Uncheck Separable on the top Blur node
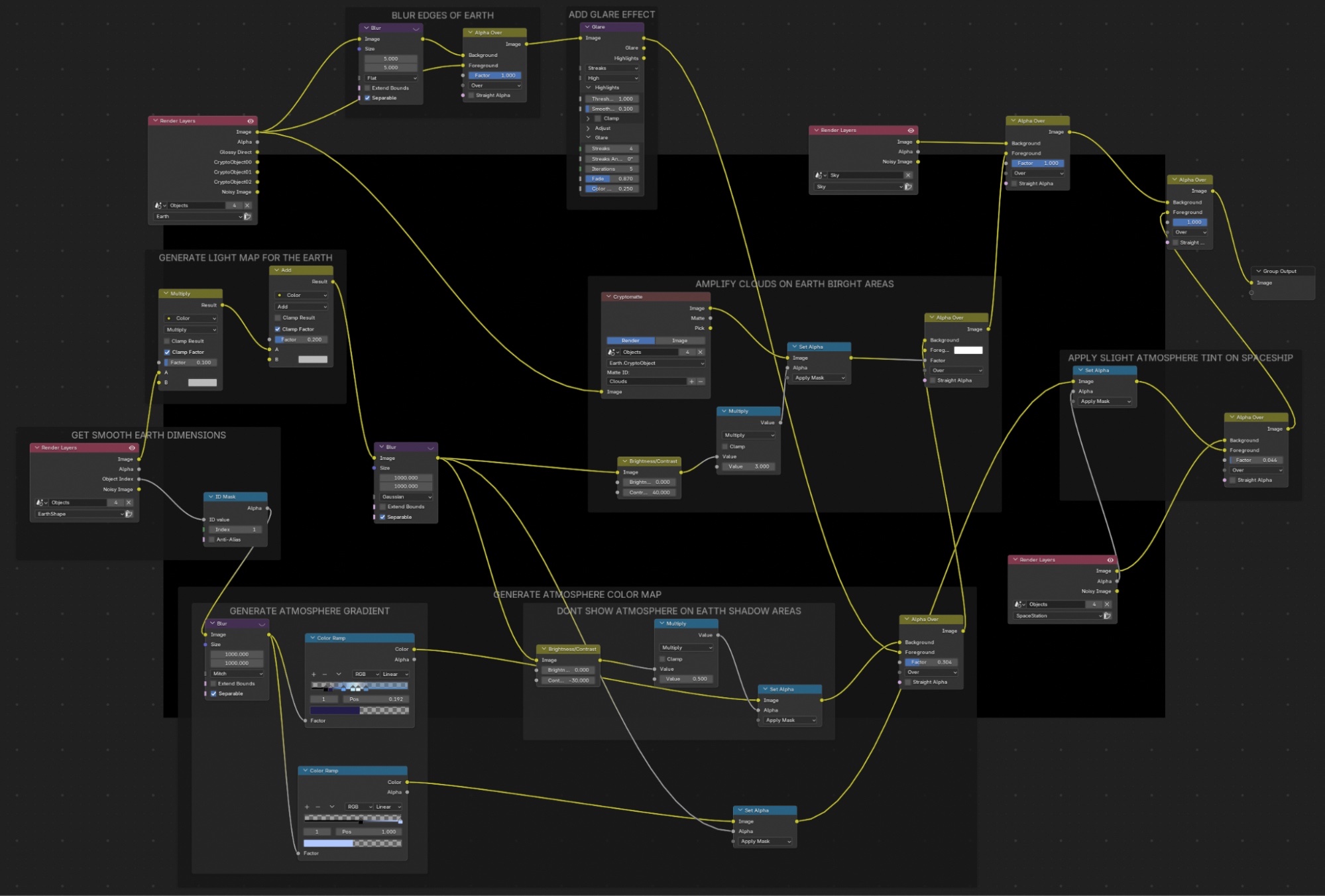The image size is (1325, 896). tap(367, 98)
